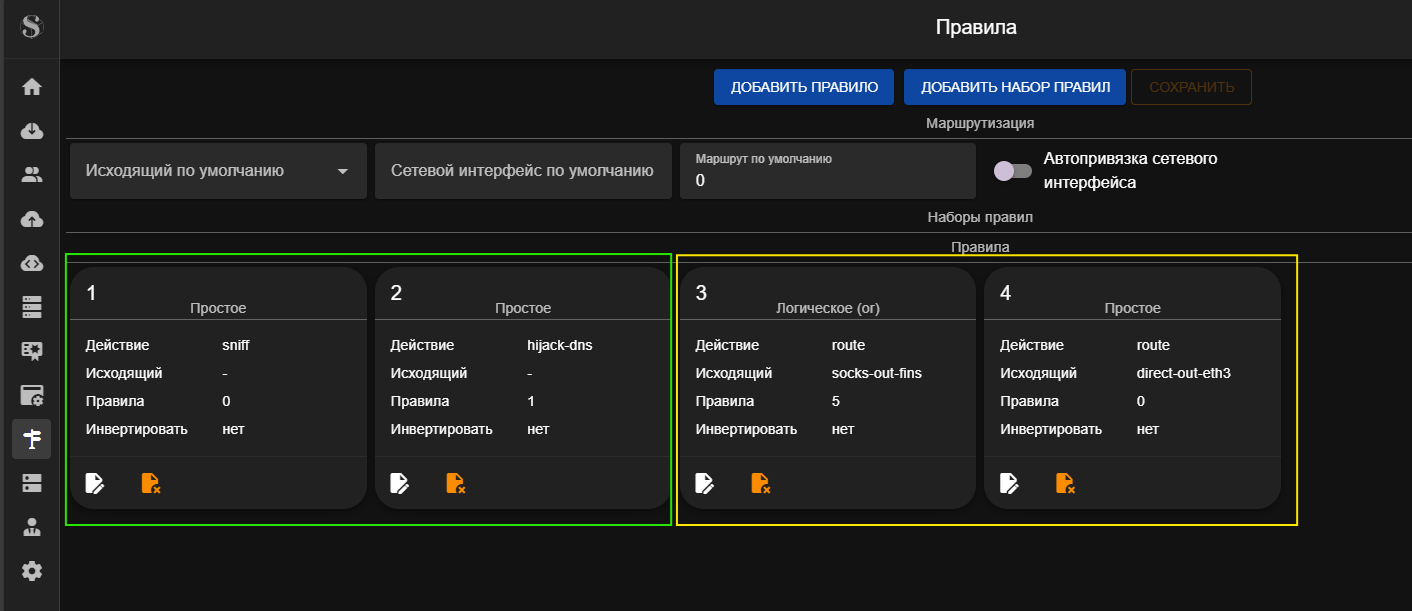Click Сетевой интерфейс по умолчанию field
The image size is (1412, 611).
coord(522,171)
